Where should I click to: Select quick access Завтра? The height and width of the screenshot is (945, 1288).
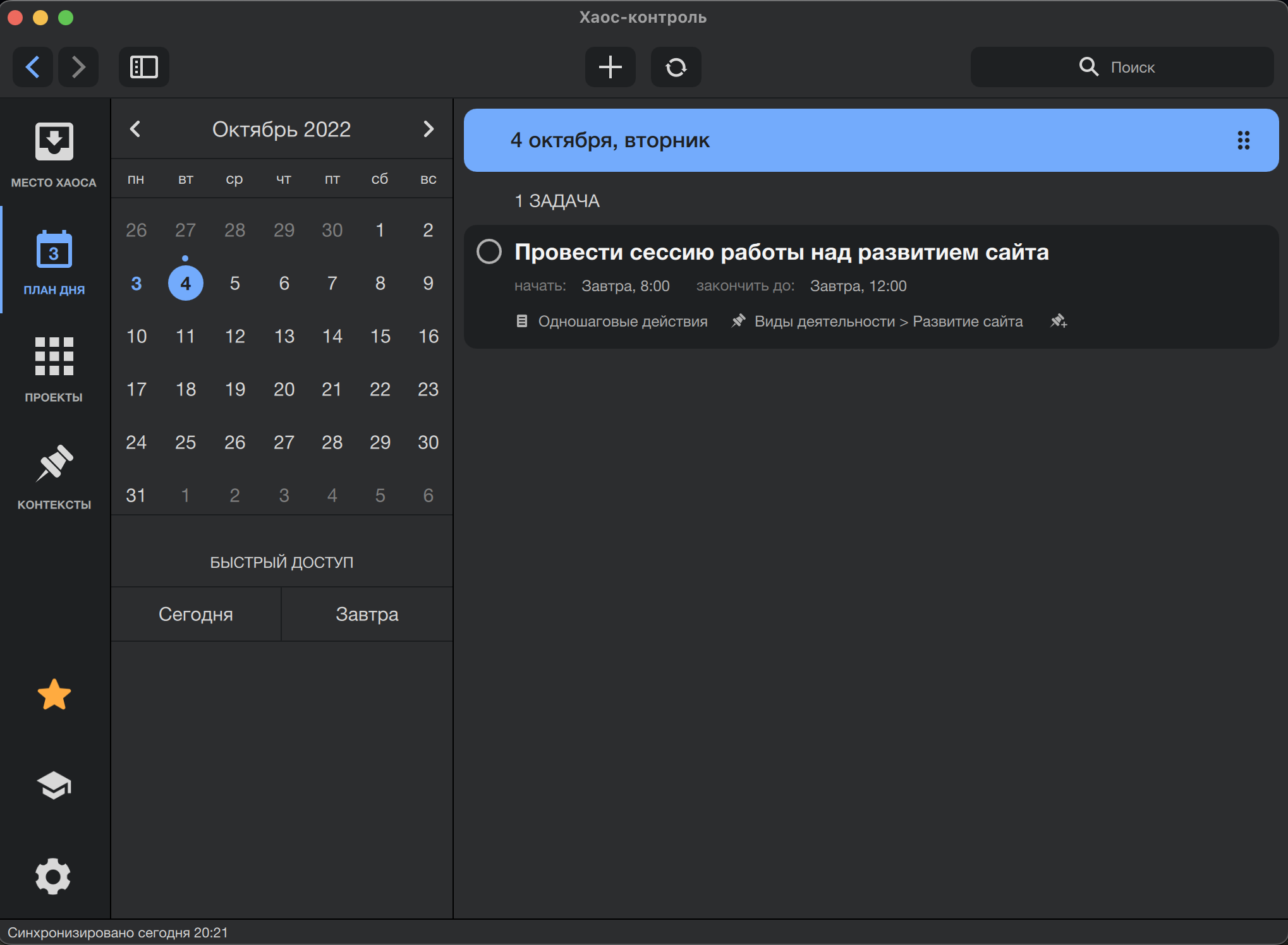(x=367, y=614)
